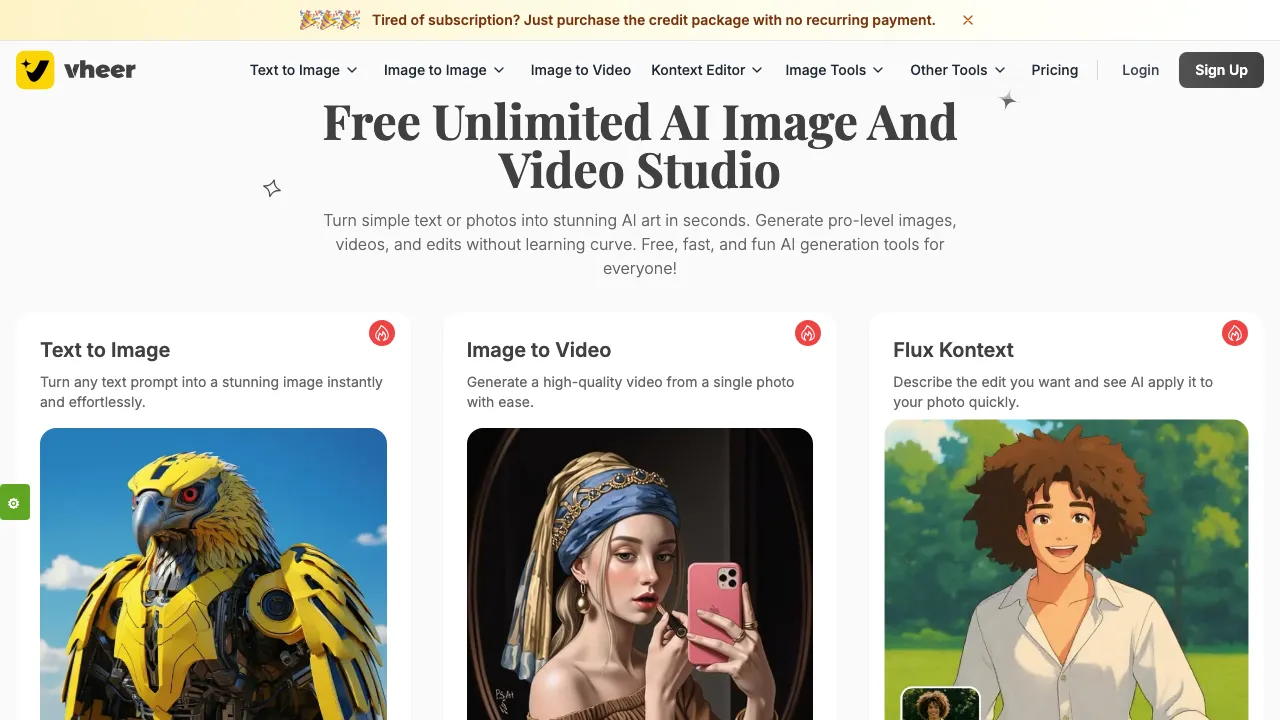
Task: Click the Login link
Action: tap(1140, 70)
